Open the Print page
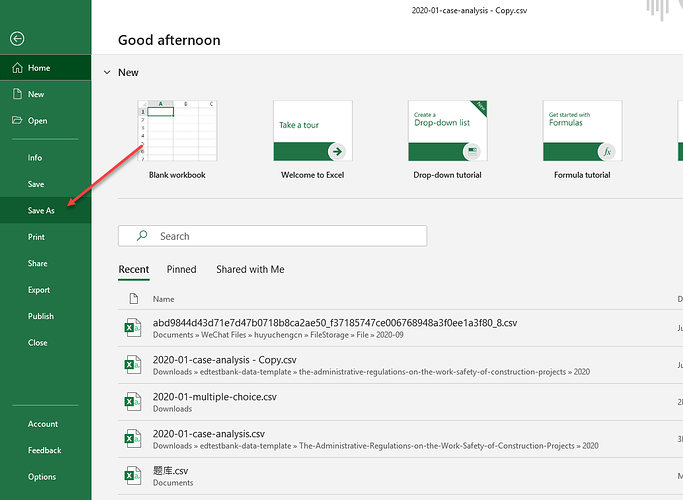 click(36, 237)
